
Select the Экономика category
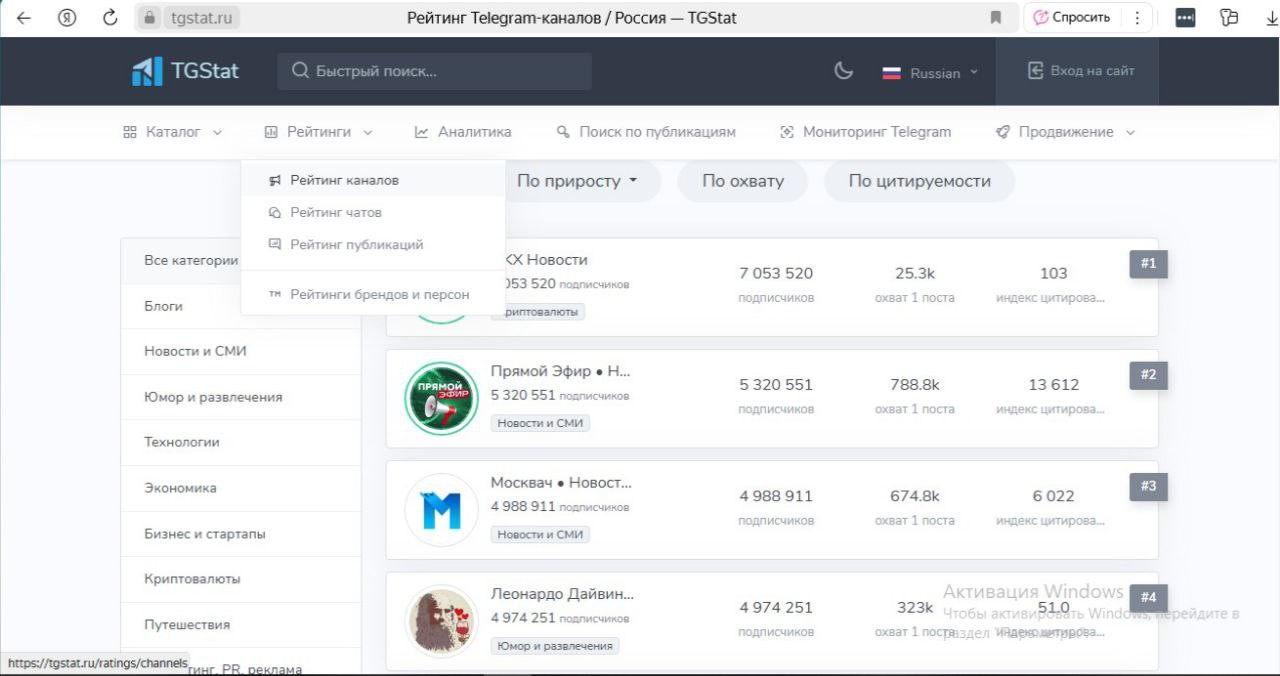tap(241, 488)
